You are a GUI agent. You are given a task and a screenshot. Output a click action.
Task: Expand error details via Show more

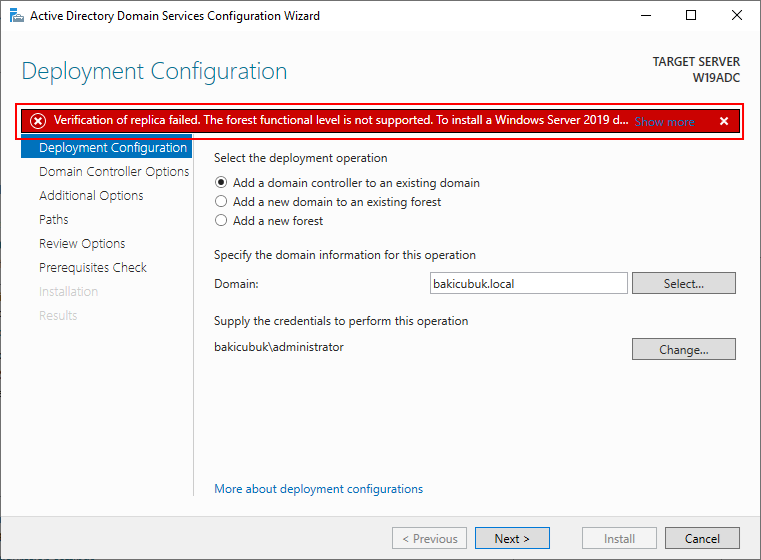[x=664, y=121]
